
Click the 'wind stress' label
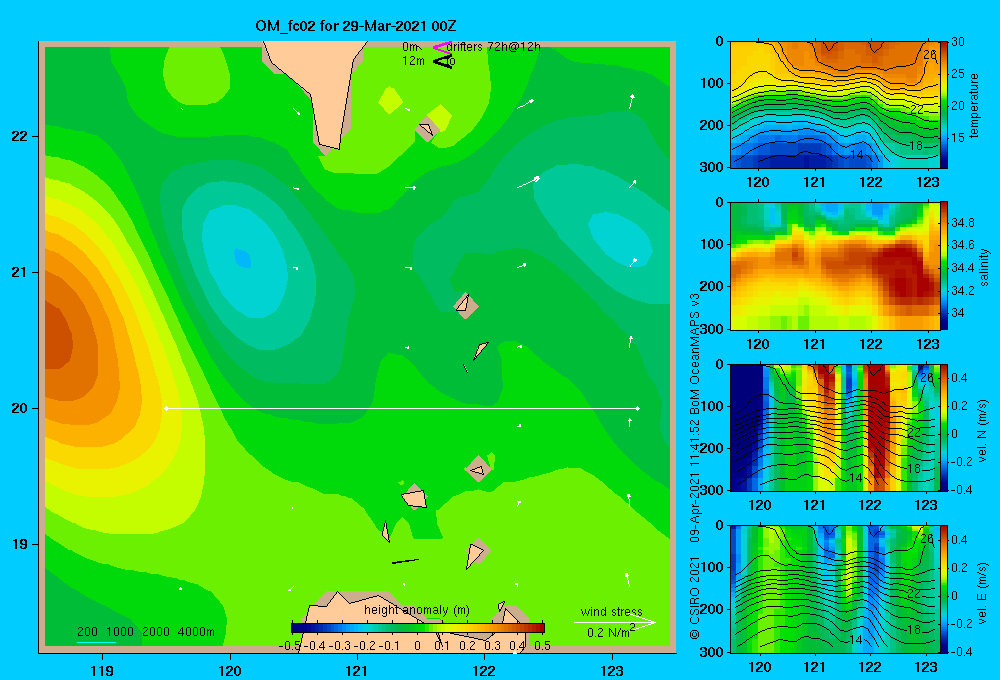(x=612, y=611)
